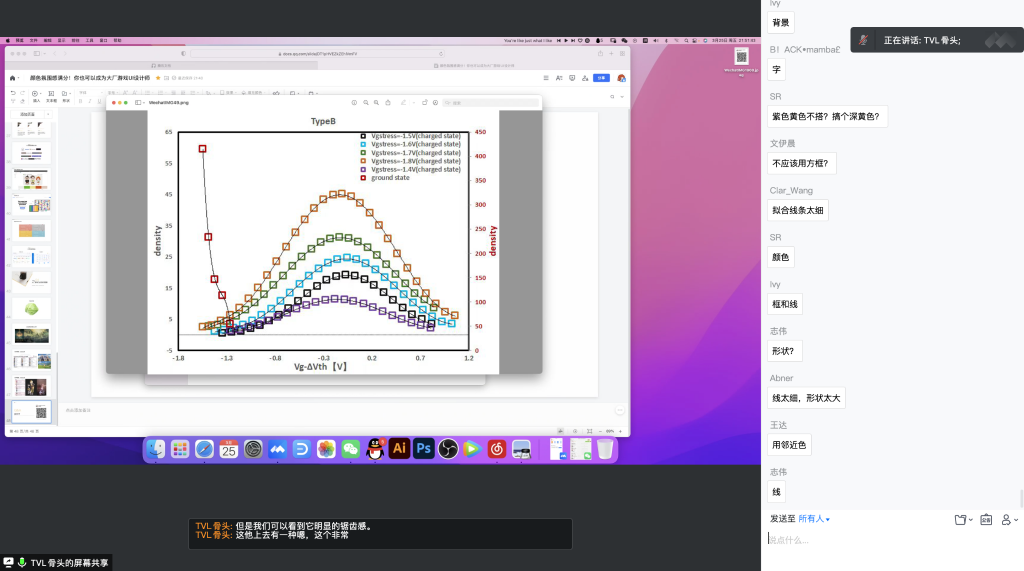
Task: Open the 编辑 menu in the menu bar
Action: pyautogui.click(x=48, y=41)
